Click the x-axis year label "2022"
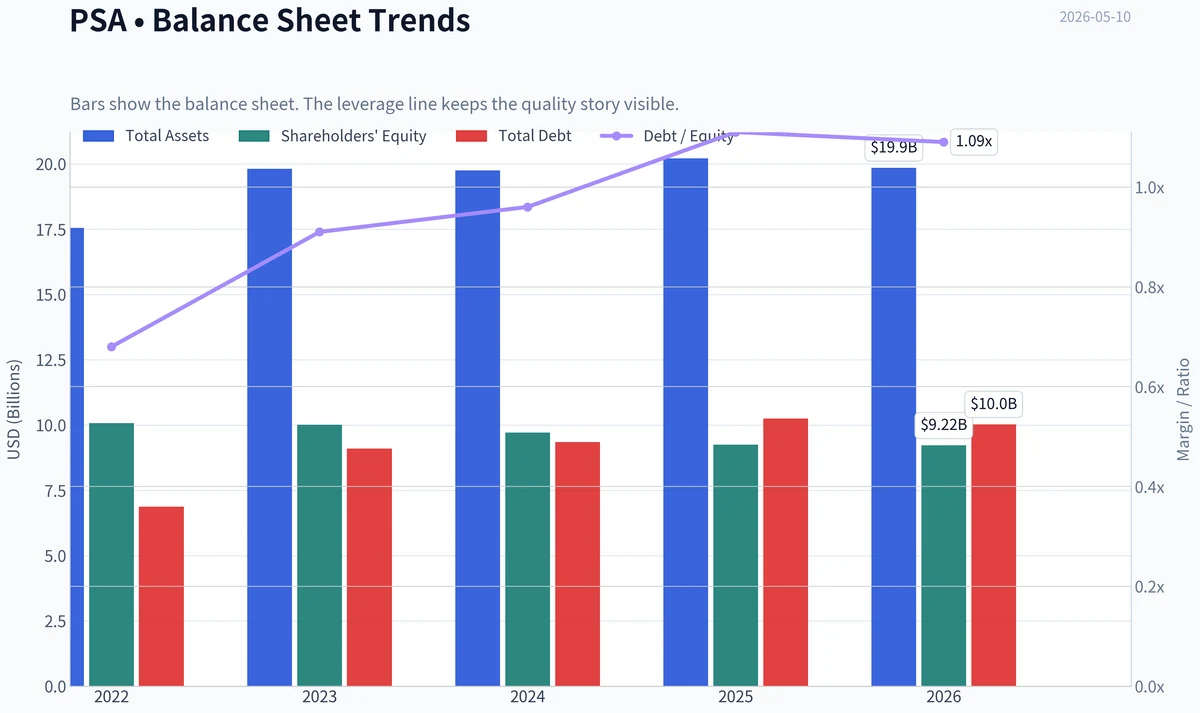The height and width of the screenshot is (713, 1200). 112,697
